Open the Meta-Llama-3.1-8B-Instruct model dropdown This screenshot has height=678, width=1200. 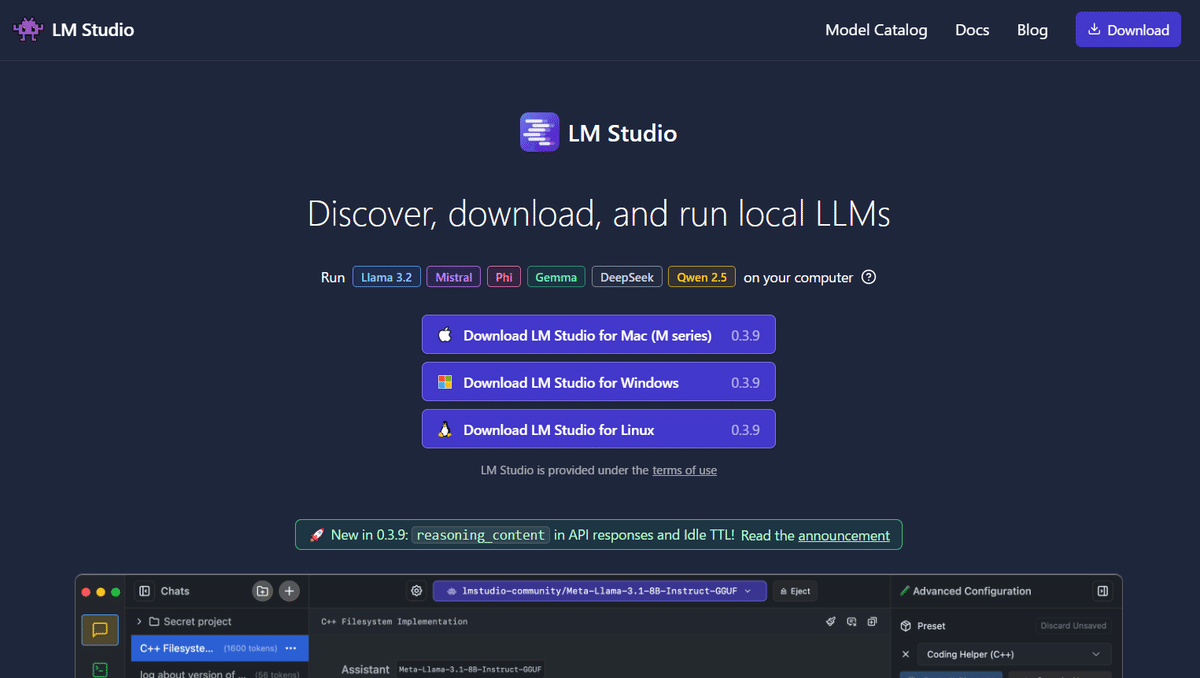tap(599, 591)
